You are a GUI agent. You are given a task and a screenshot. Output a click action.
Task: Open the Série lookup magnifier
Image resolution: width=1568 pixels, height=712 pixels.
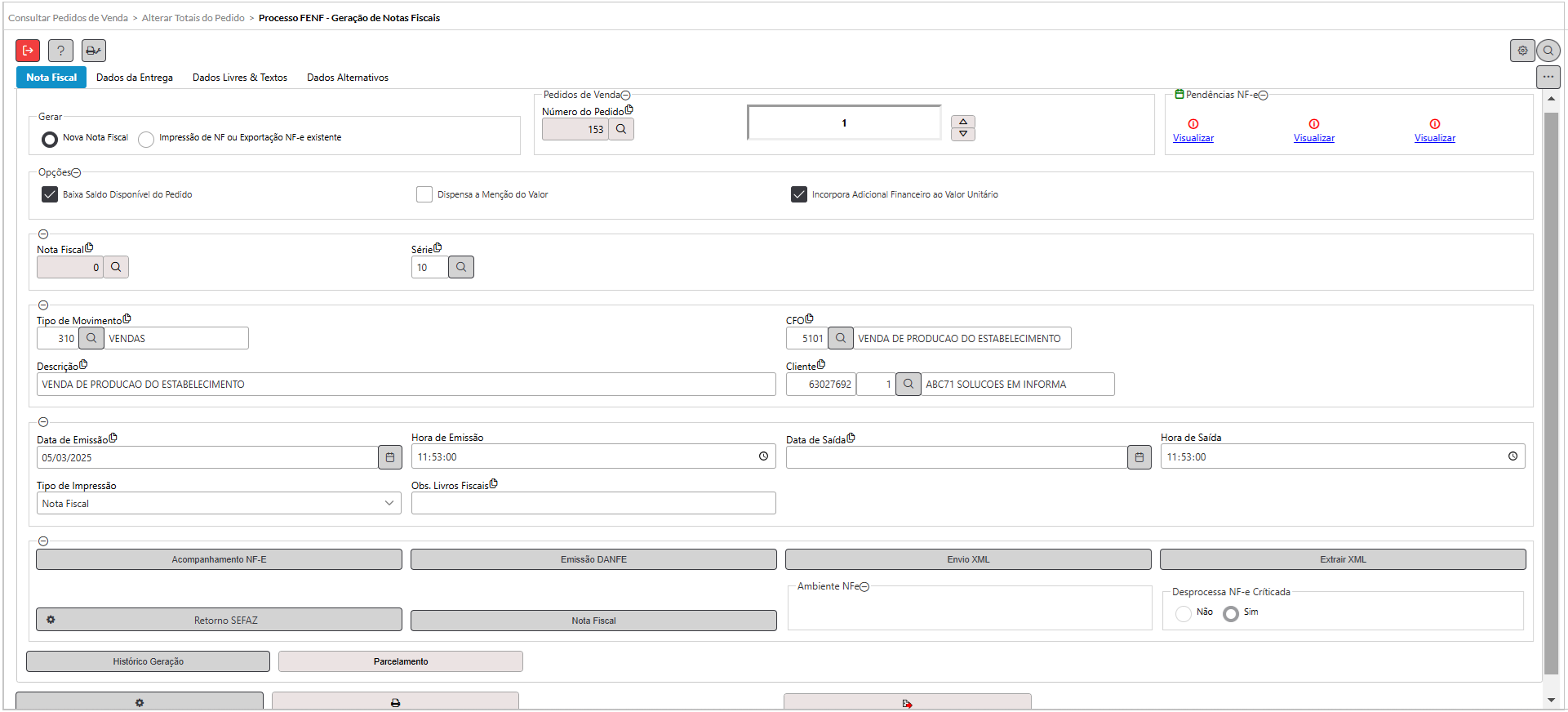461,267
